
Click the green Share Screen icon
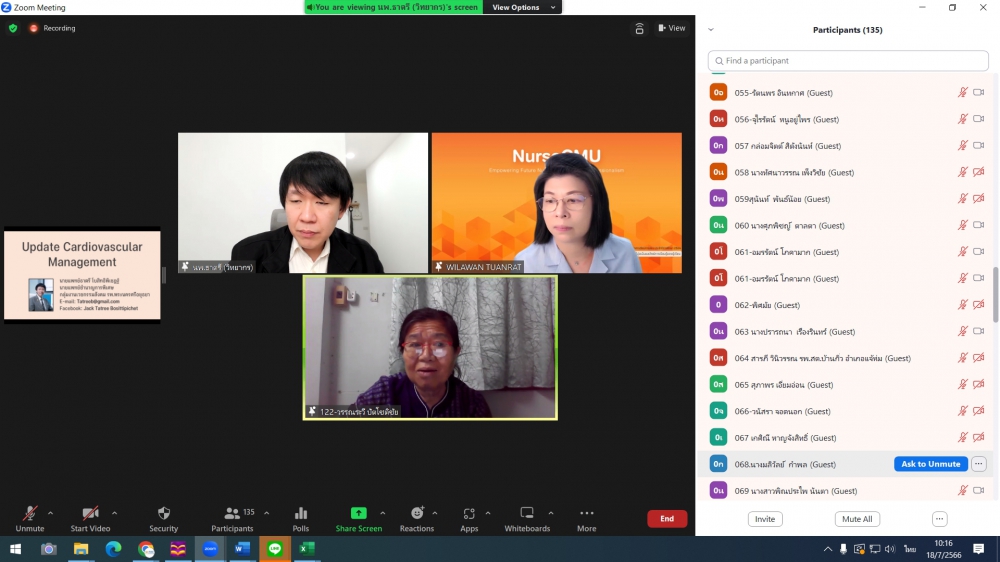[x=358, y=514]
